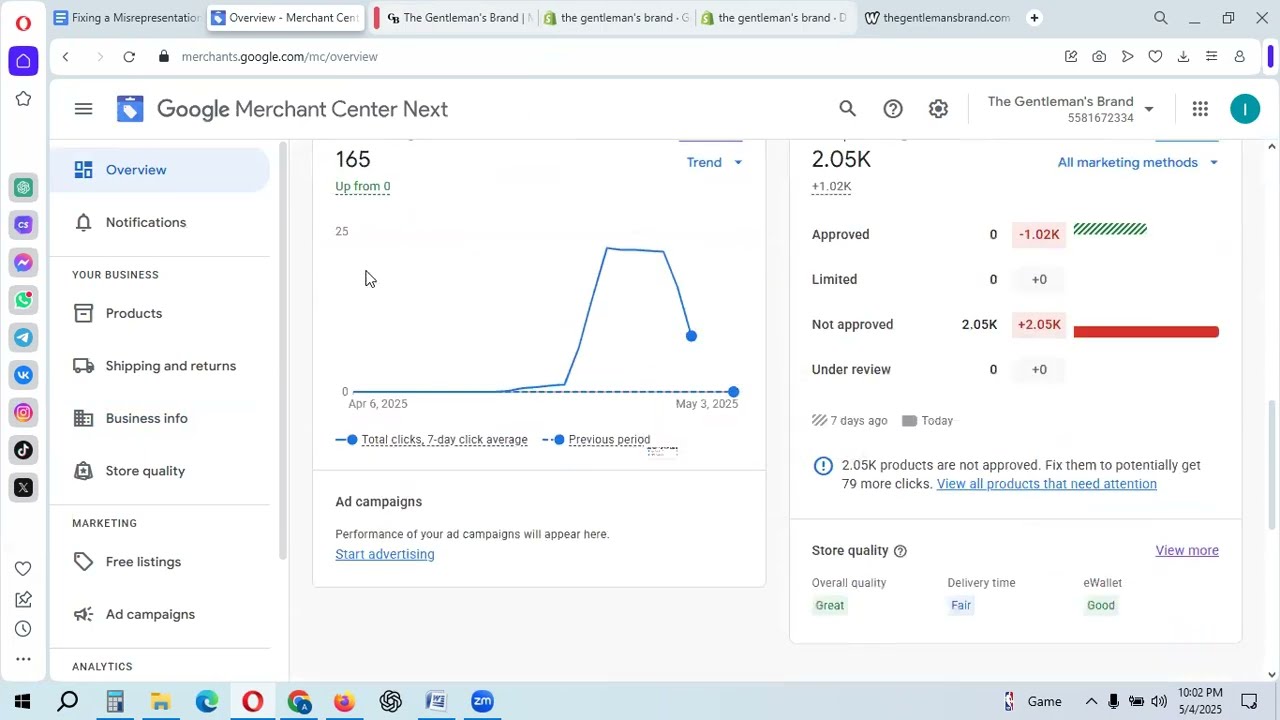Reload the page
This screenshot has height=720, width=1280.
tap(129, 57)
